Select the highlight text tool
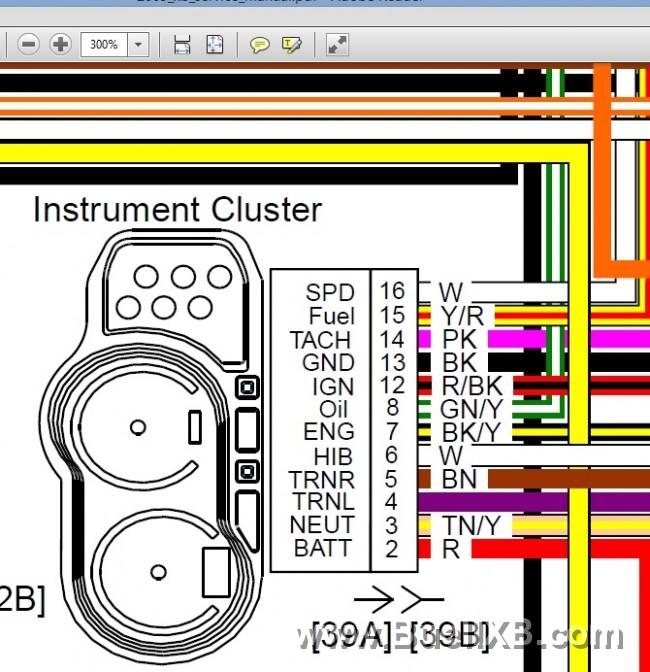Image resolution: width=650 pixels, height=672 pixels. click(x=292, y=45)
